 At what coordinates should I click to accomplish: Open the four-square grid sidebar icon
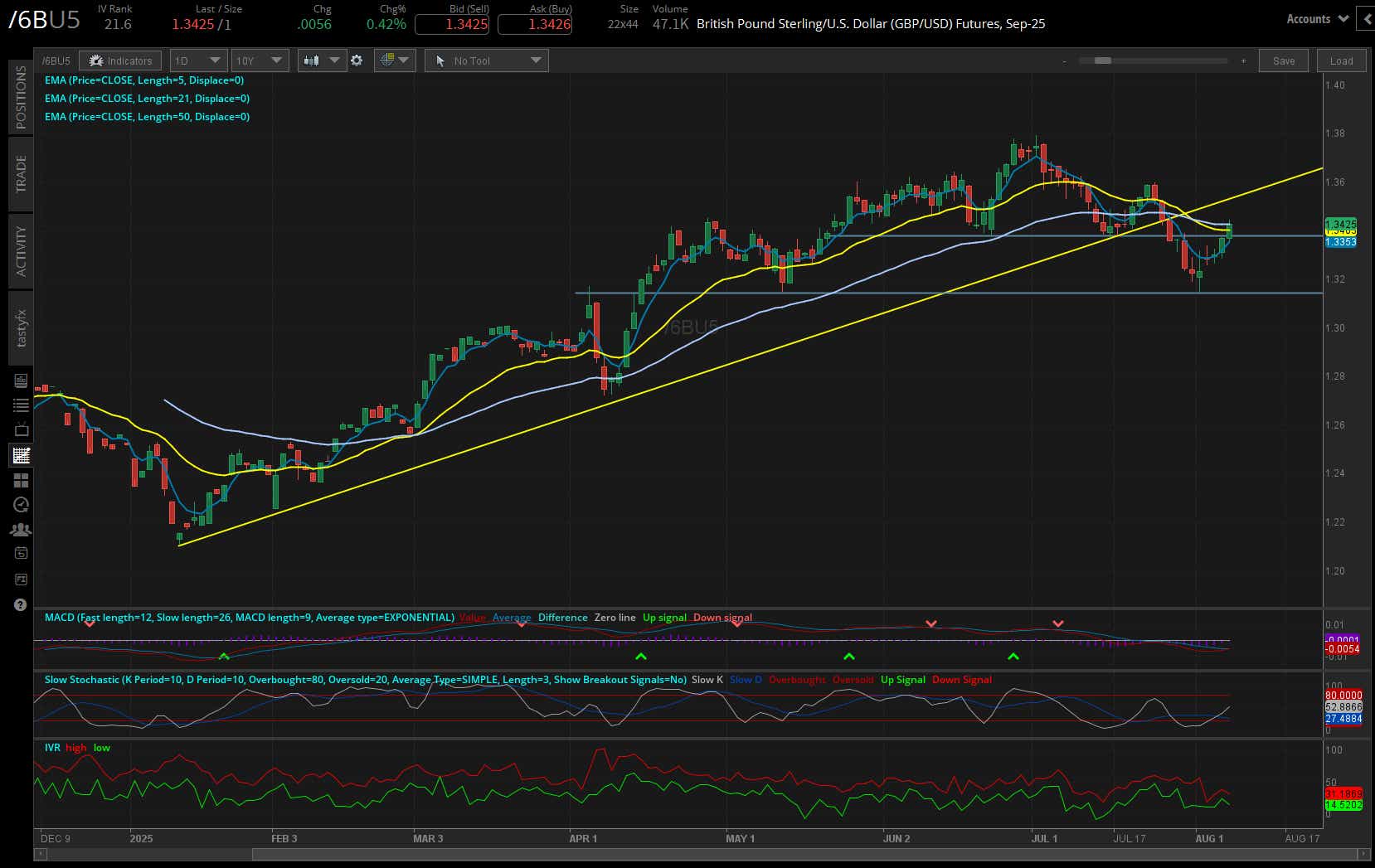coord(21,480)
